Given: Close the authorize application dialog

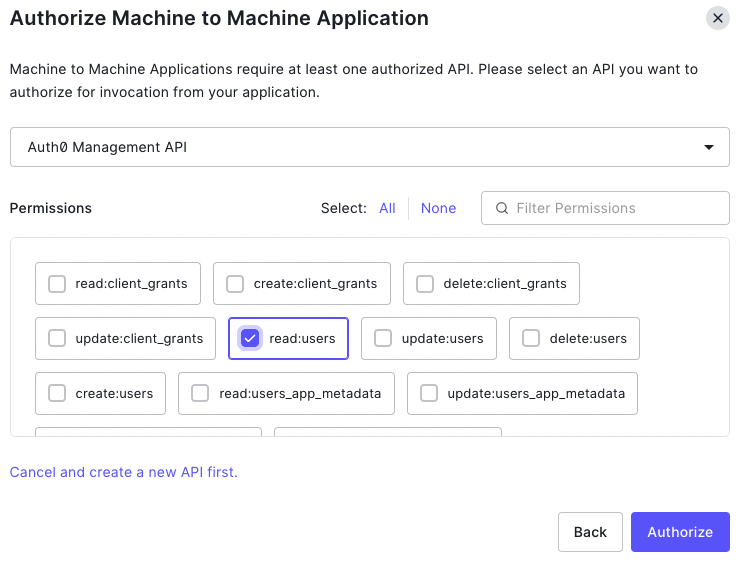Looking at the screenshot, I should [717, 18].
